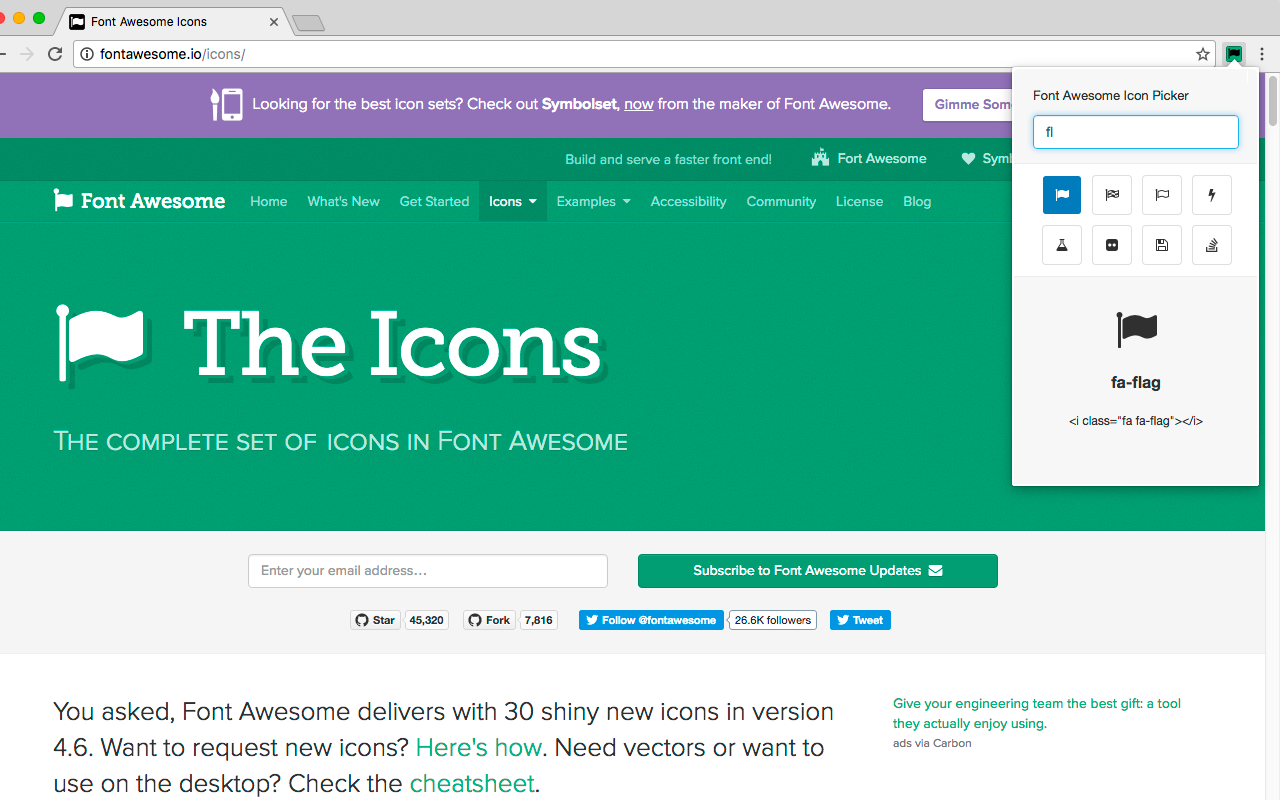Select the solid flag icon in picker
Viewport: 1280px width, 800px height.
[x=1062, y=195]
